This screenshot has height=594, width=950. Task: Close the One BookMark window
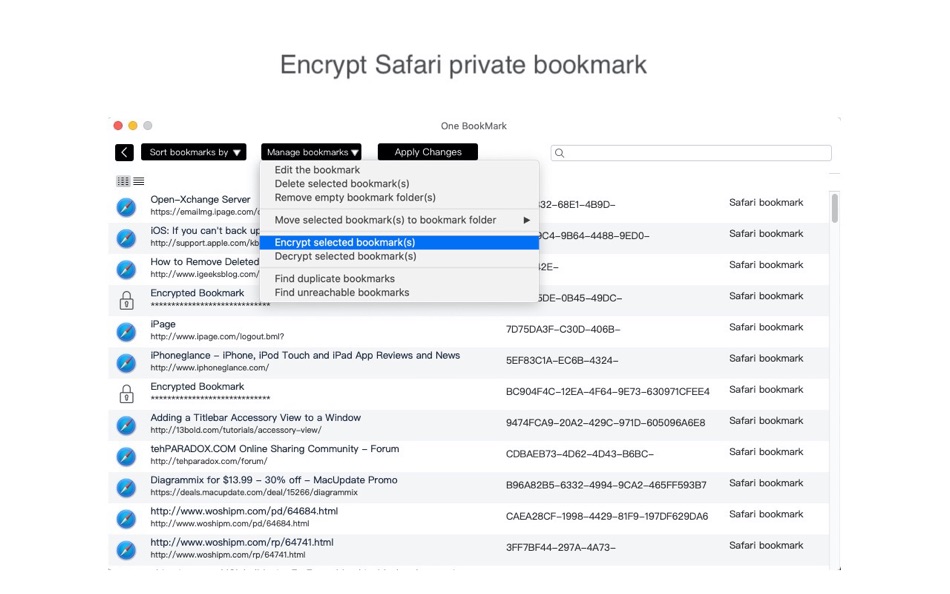coord(118,125)
